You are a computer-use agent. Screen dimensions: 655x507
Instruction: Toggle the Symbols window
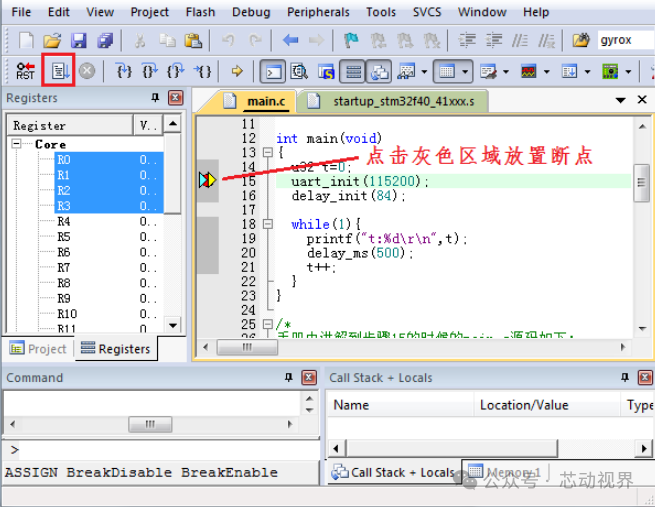tap(326, 72)
